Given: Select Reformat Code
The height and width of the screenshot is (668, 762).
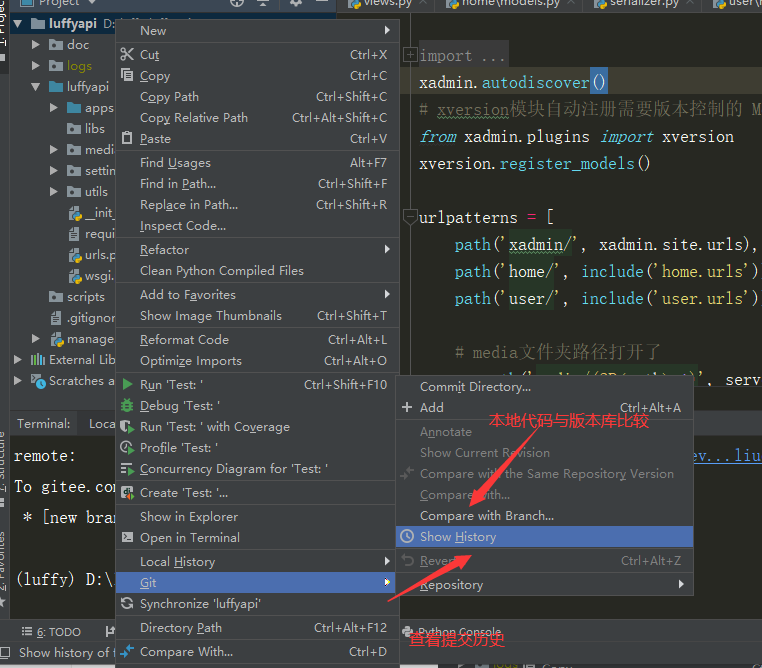Looking at the screenshot, I should [x=258, y=340].
